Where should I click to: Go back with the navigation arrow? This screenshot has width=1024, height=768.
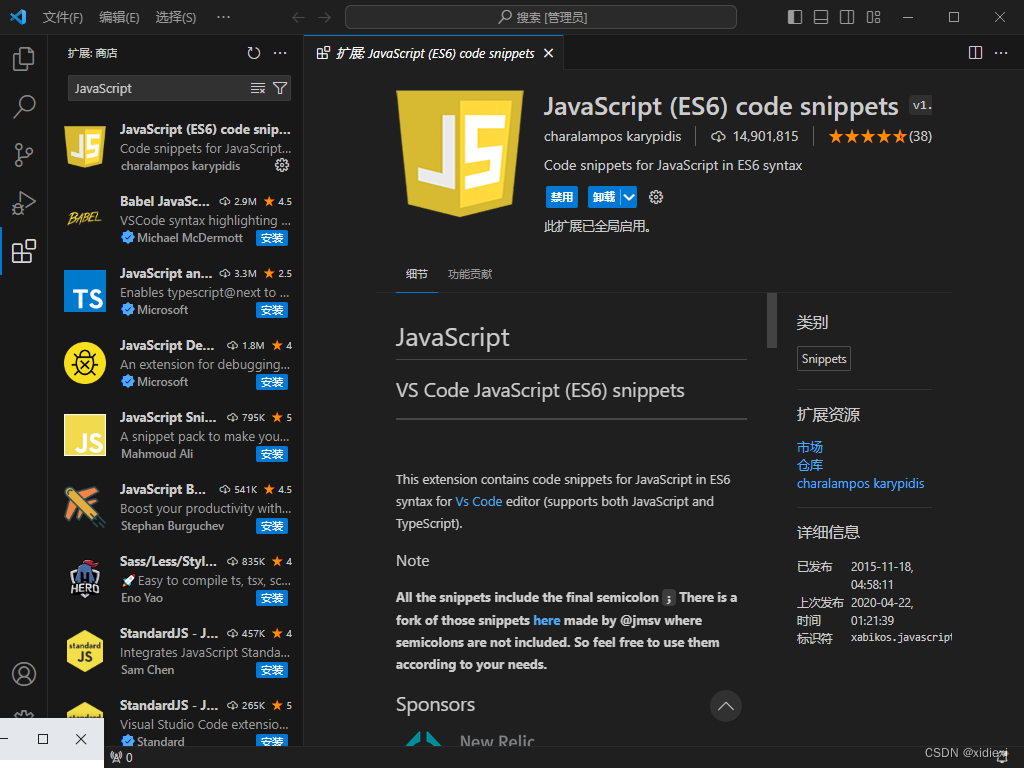click(298, 18)
